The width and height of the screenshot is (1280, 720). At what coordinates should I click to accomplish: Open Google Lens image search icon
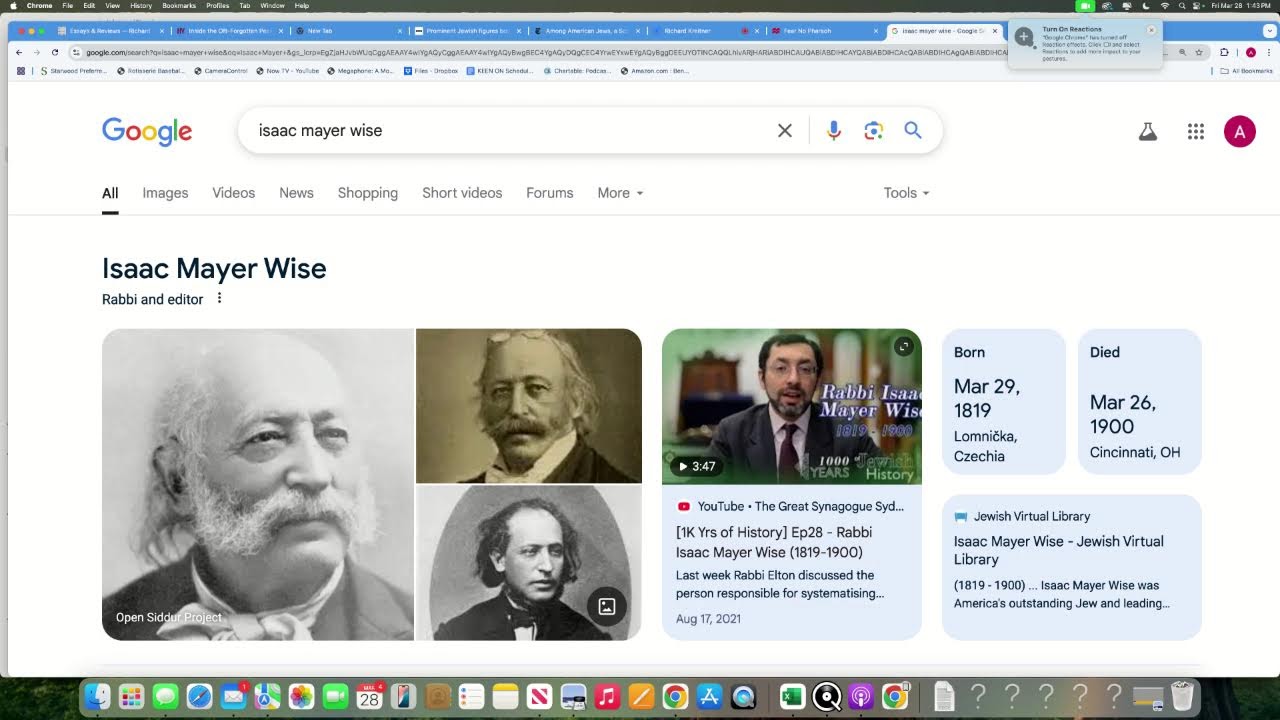click(x=873, y=131)
